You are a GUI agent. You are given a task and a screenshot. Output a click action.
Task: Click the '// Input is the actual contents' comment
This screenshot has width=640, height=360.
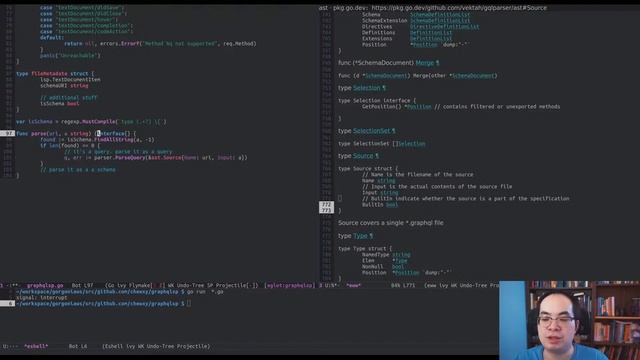(437, 187)
